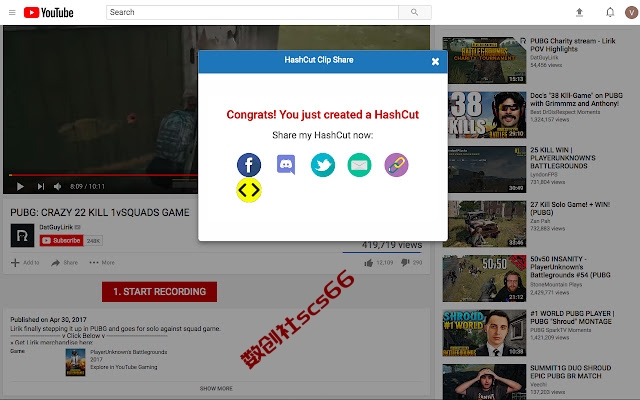Click the 8:09 / 10:11 time display
Viewport: 640px width, 400px height.
87,187
